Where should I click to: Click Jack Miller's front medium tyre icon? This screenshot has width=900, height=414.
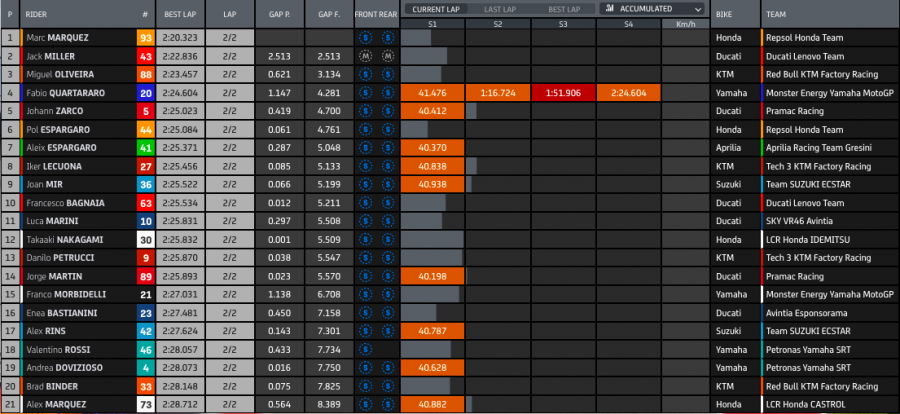tap(367, 56)
